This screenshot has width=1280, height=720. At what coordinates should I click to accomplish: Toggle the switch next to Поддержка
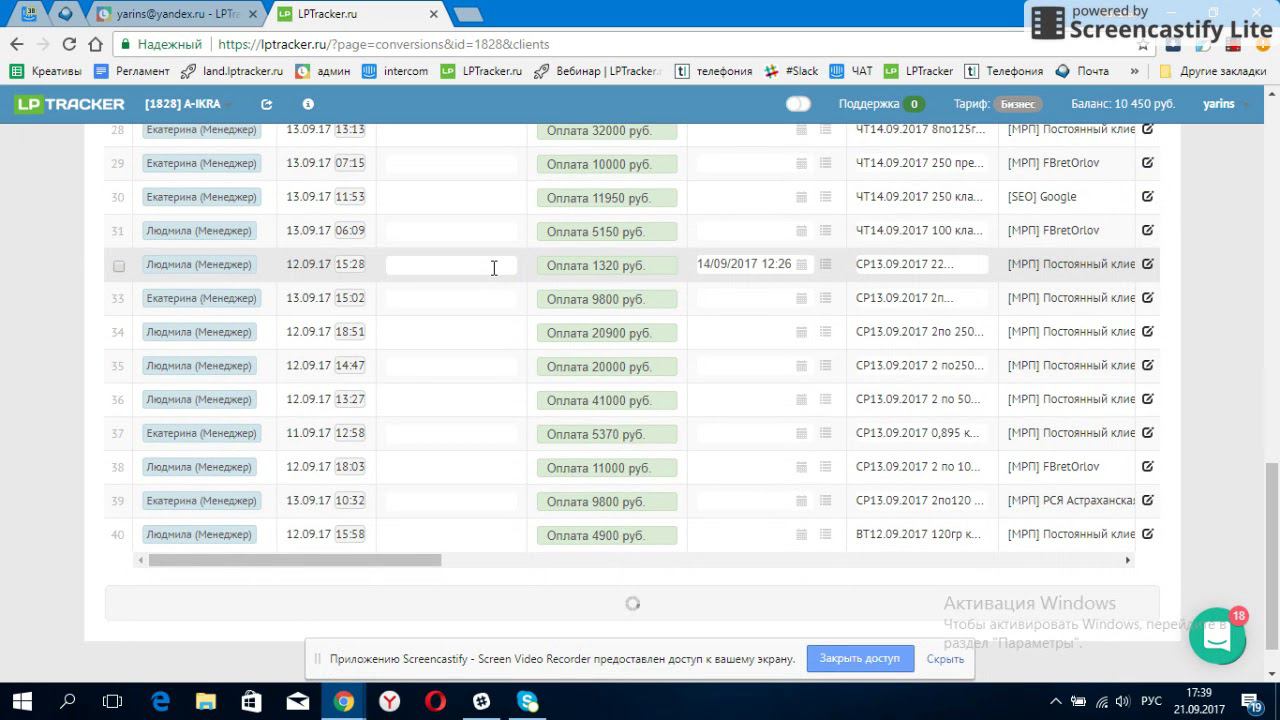point(798,104)
